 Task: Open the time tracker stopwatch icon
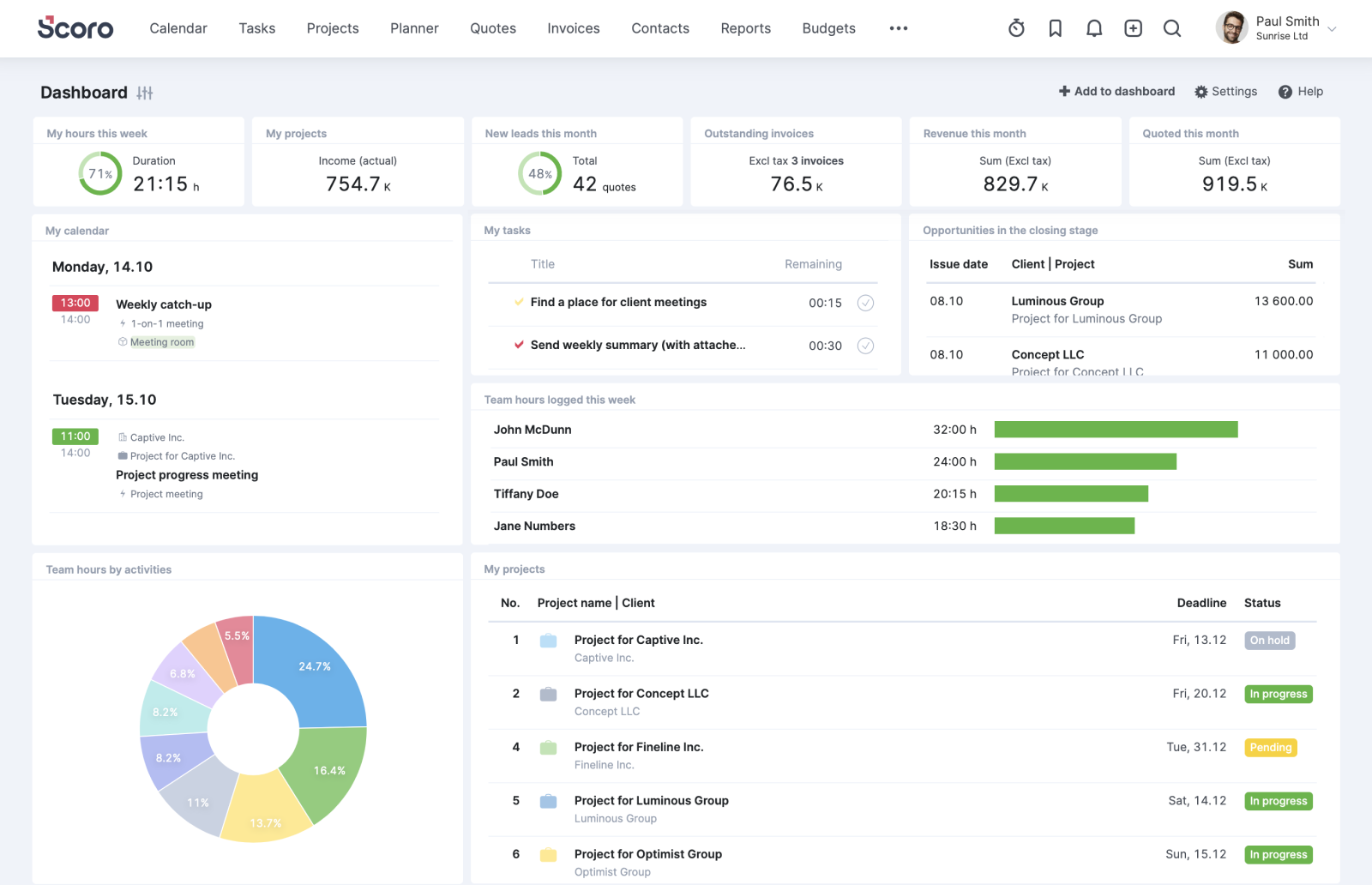pyautogui.click(x=1016, y=27)
